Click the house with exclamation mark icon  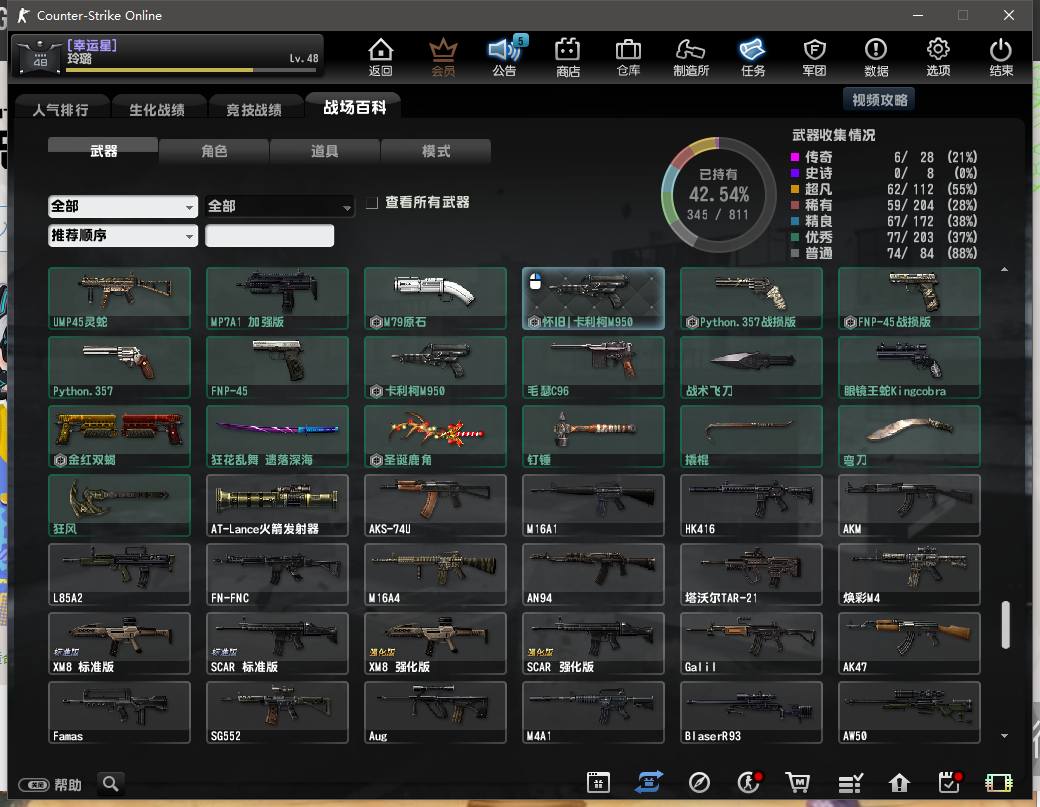tap(899, 783)
